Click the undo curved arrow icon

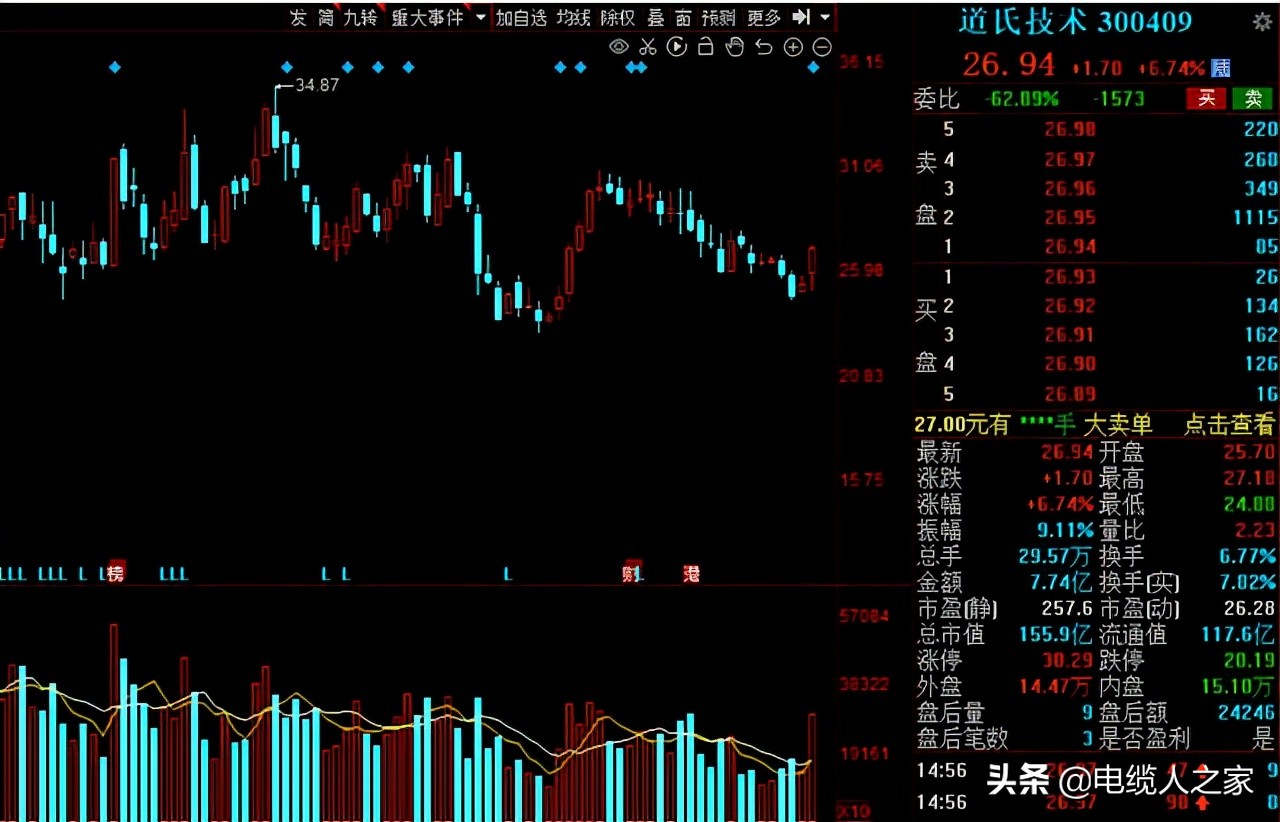coord(764,46)
